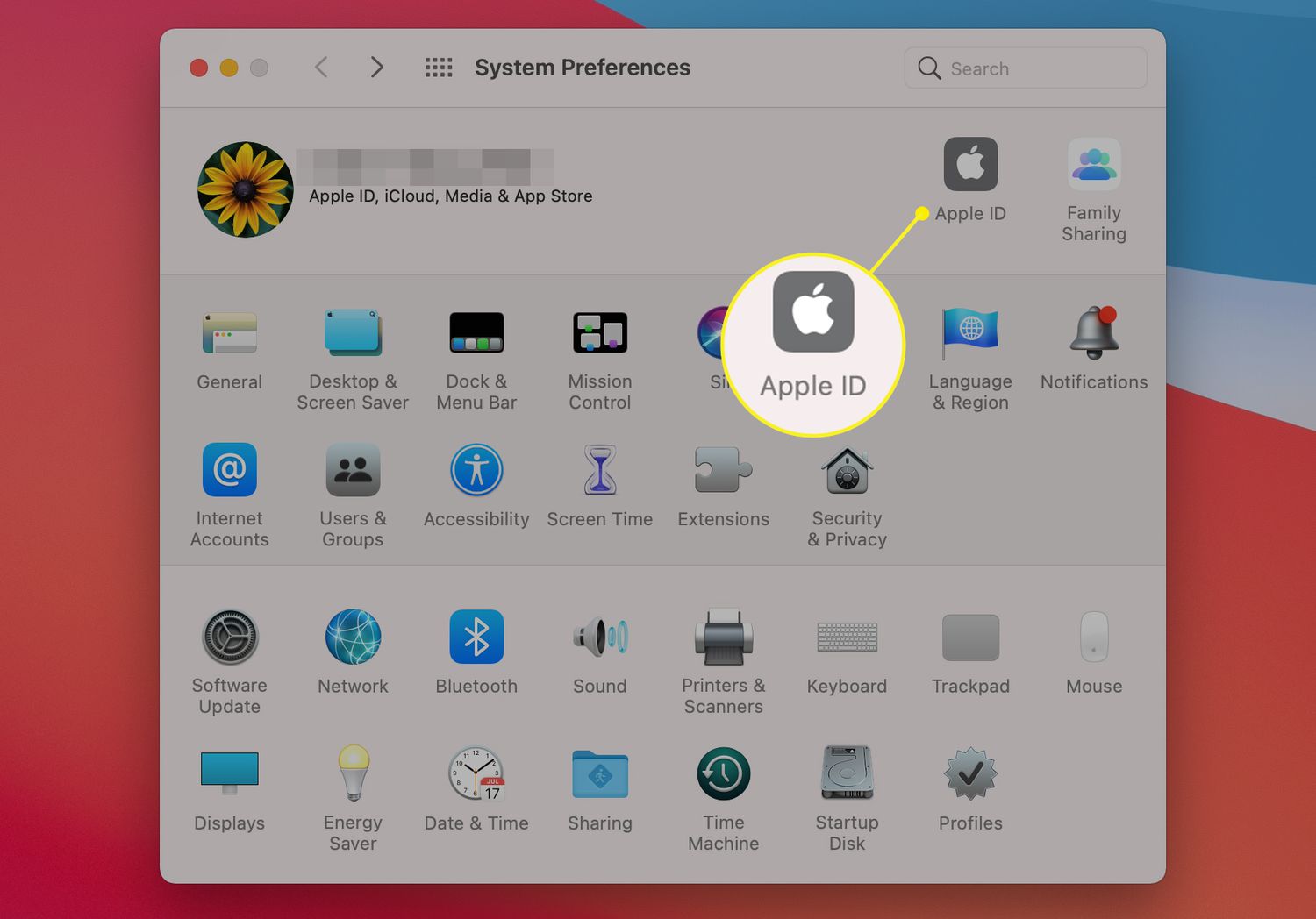The width and height of the screenshot is (1316, 919).
Task: Open Software Update preferences
Action: [230, 638]
